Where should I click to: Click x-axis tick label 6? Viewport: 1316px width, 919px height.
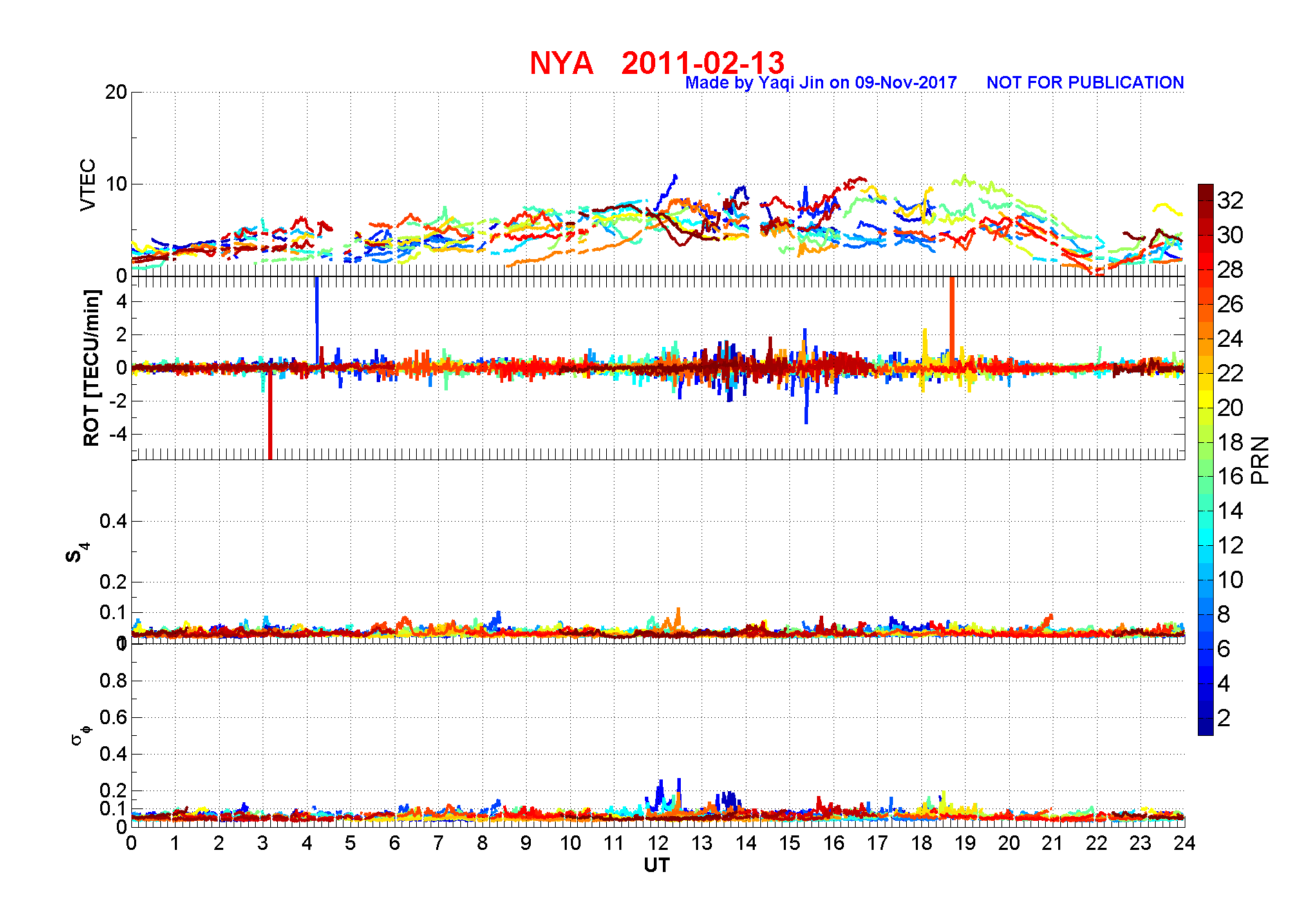point(395,844)
